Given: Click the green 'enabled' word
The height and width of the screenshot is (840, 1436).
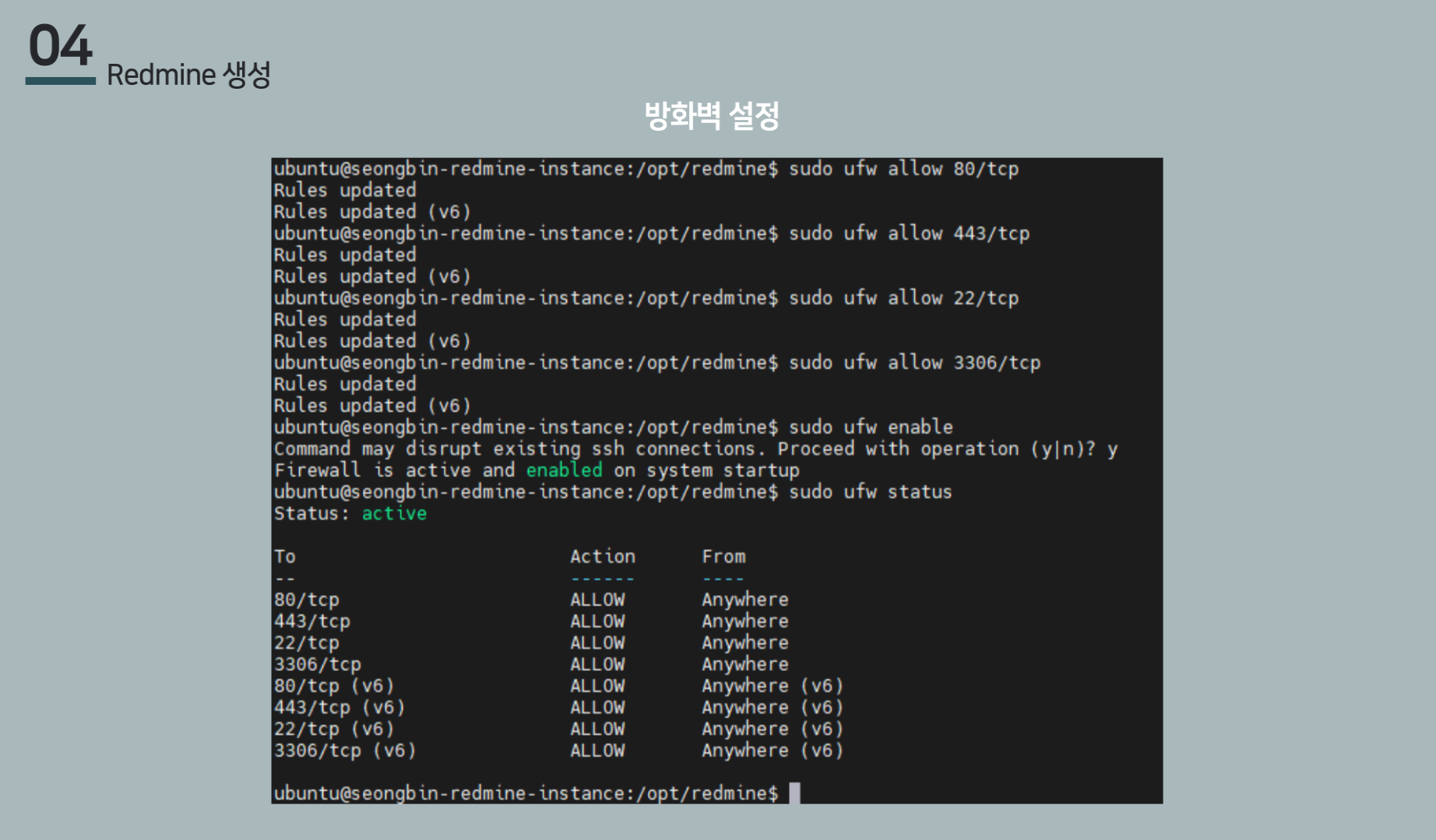Looking at the screenshot, I should (564, 470).
